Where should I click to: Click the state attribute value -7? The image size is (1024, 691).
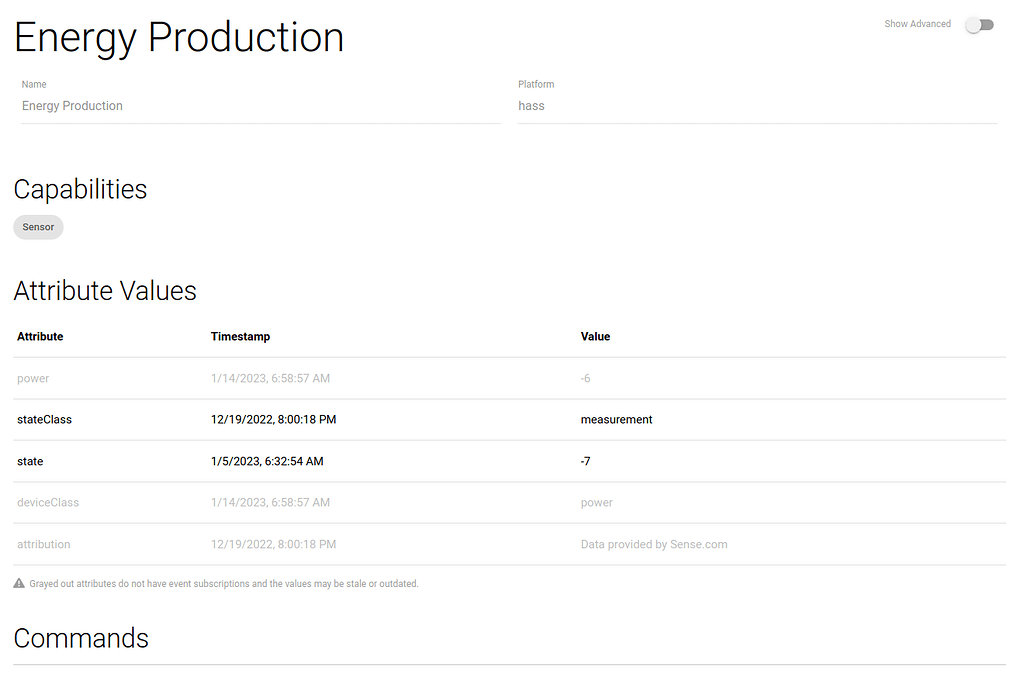585,461
